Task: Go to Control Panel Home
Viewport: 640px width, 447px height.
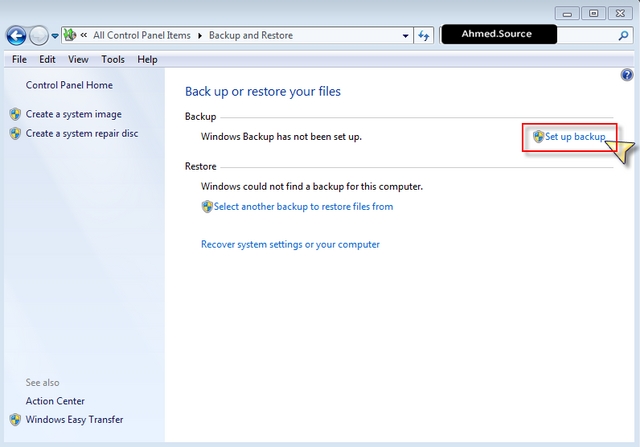Action: point(69,85)
